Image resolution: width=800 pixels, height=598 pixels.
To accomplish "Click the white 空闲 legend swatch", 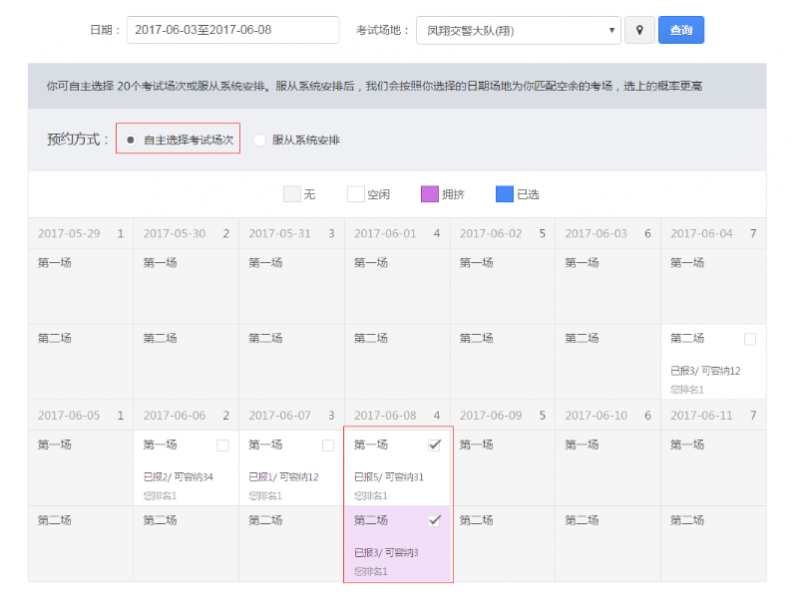I will (355, 194).
